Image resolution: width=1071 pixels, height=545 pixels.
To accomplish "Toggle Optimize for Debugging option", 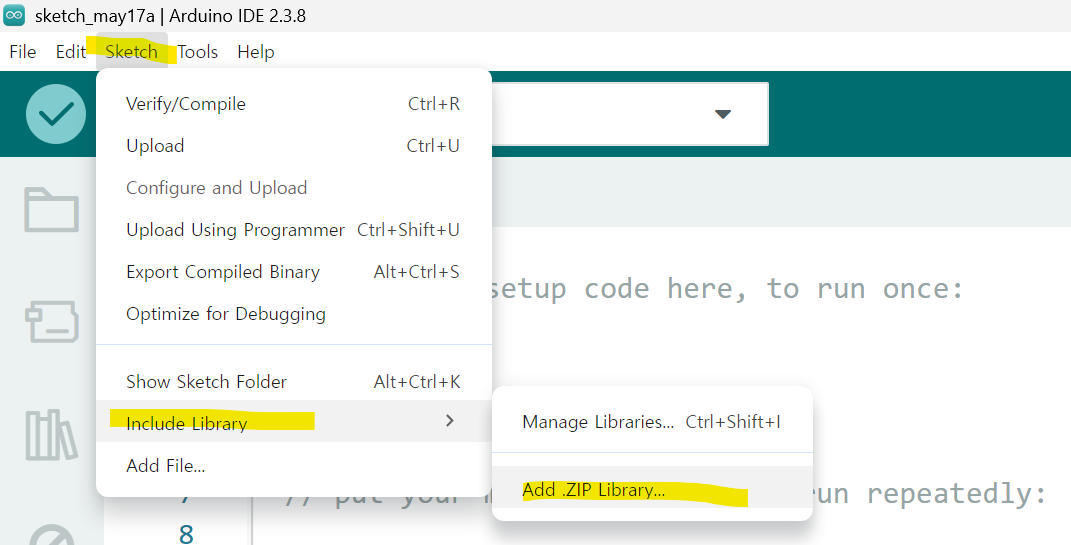I will [x=294, y=314].
